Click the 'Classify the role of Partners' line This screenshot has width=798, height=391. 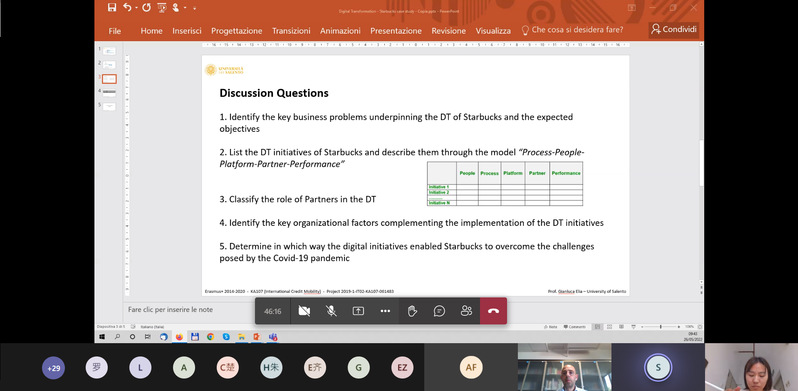tap(298, 200)
